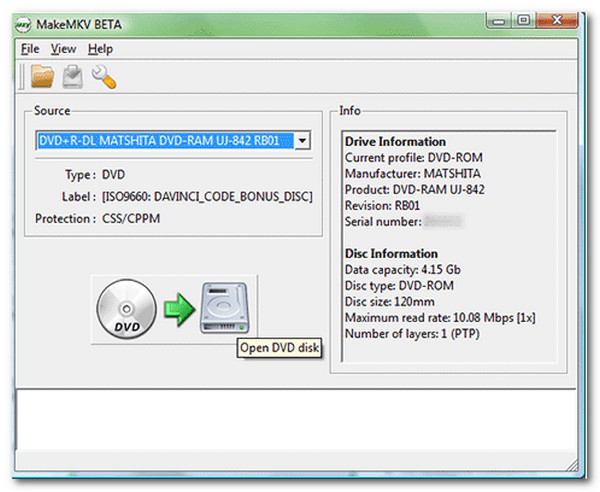The width and height of the screenshot is (600, 492).
Task: Click the backup disc toolbar icon
Action: [73, 77]
